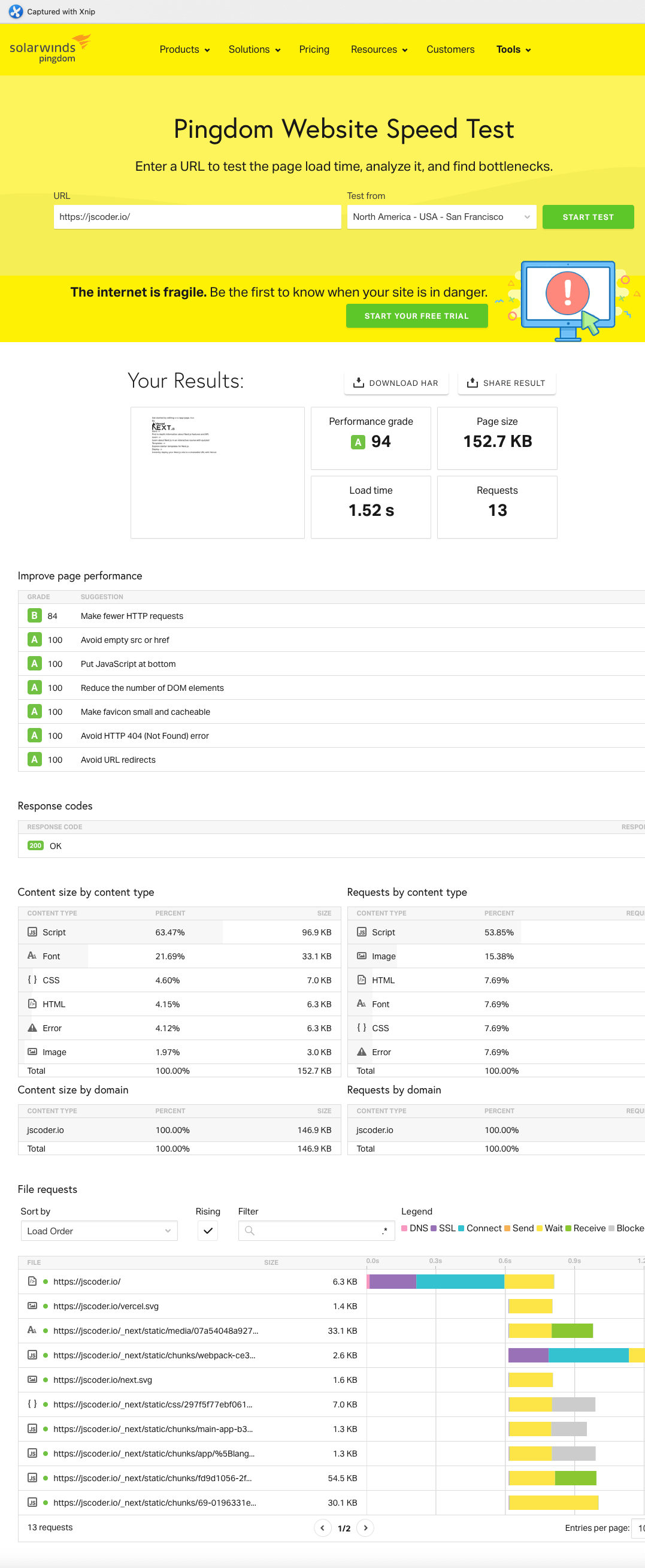Click the HTML file icon in content size table
This screenshot has width=645, height=1568.
tap(32, 1004)
